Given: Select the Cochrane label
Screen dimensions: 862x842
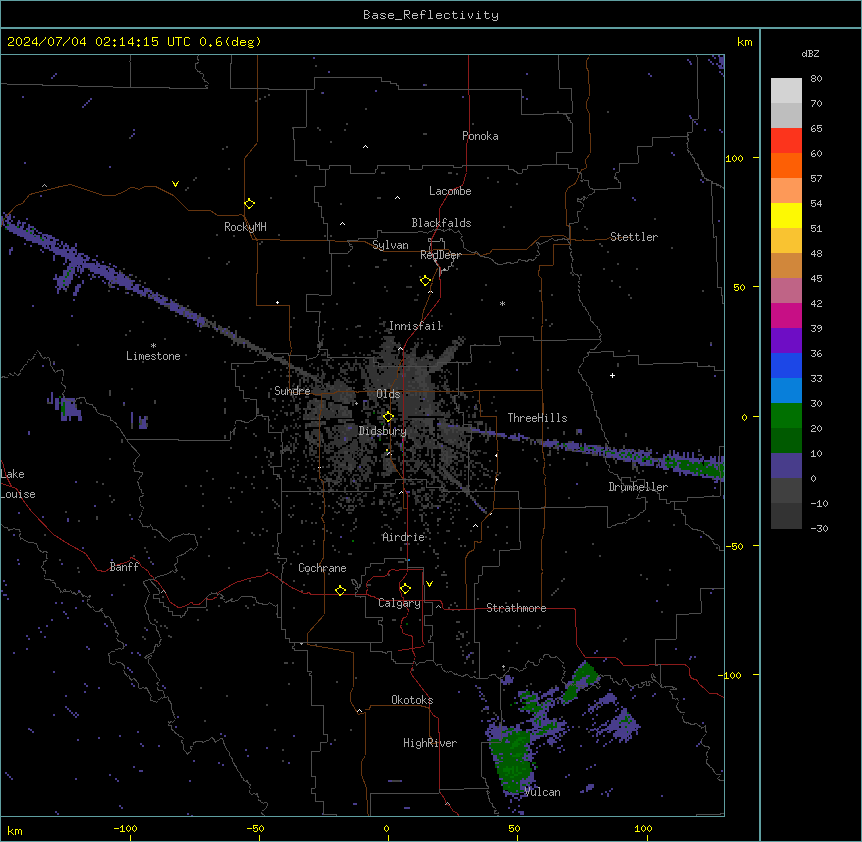Looking at the screenshot, I should click(322, 568).
